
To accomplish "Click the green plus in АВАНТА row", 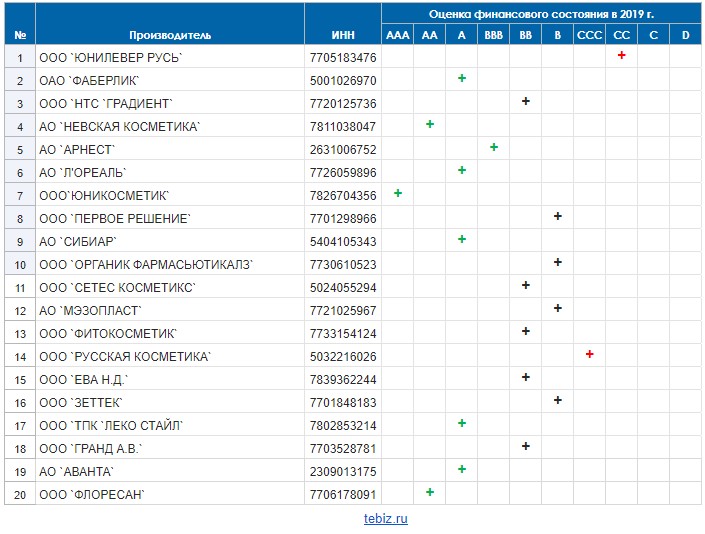I will (x=462, y=469).
